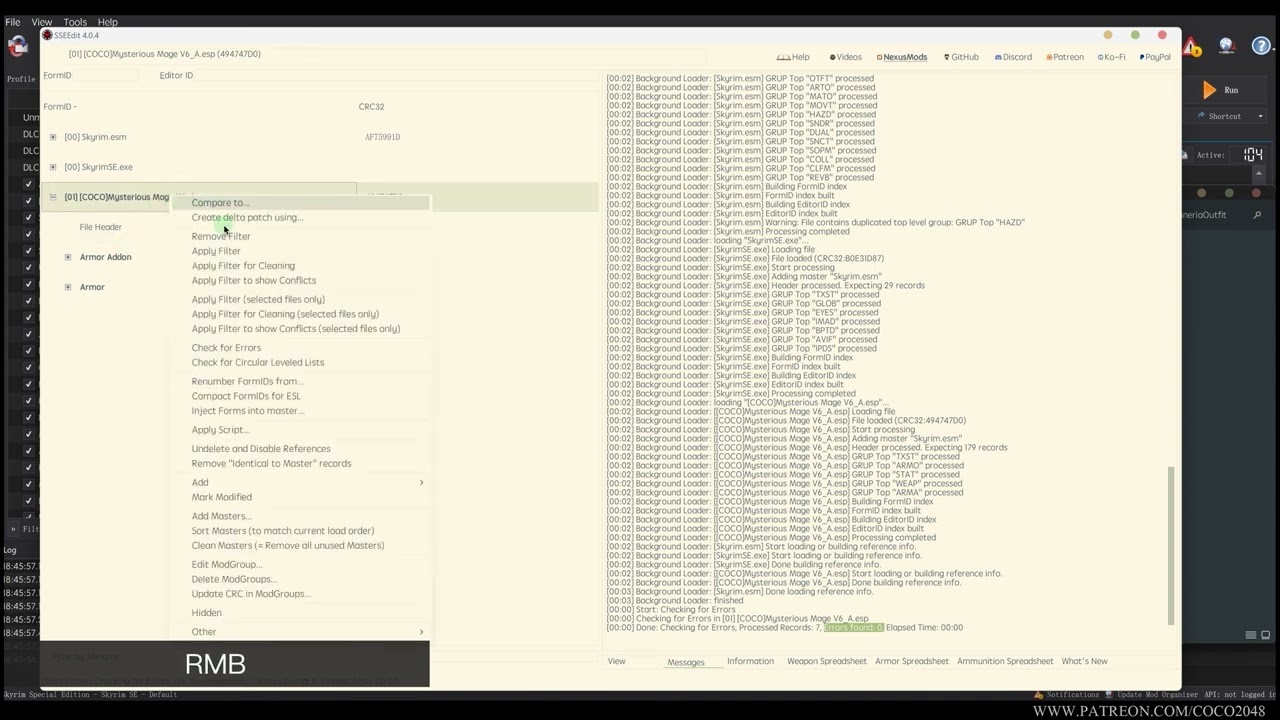Switch to the View tab
Screen dimensions: 1280x720
coord(616,661)
